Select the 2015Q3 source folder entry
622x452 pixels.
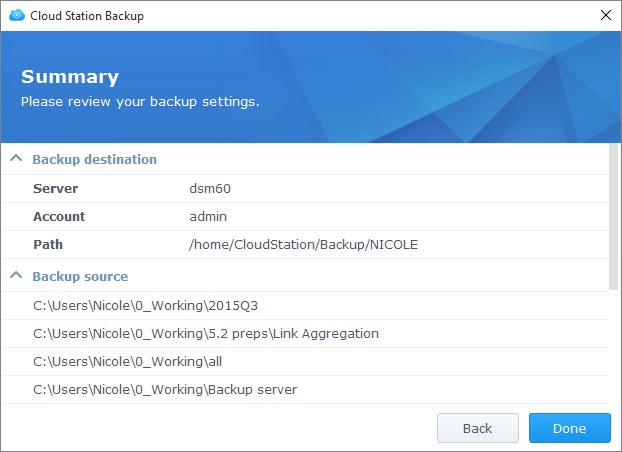pos(305,306)
